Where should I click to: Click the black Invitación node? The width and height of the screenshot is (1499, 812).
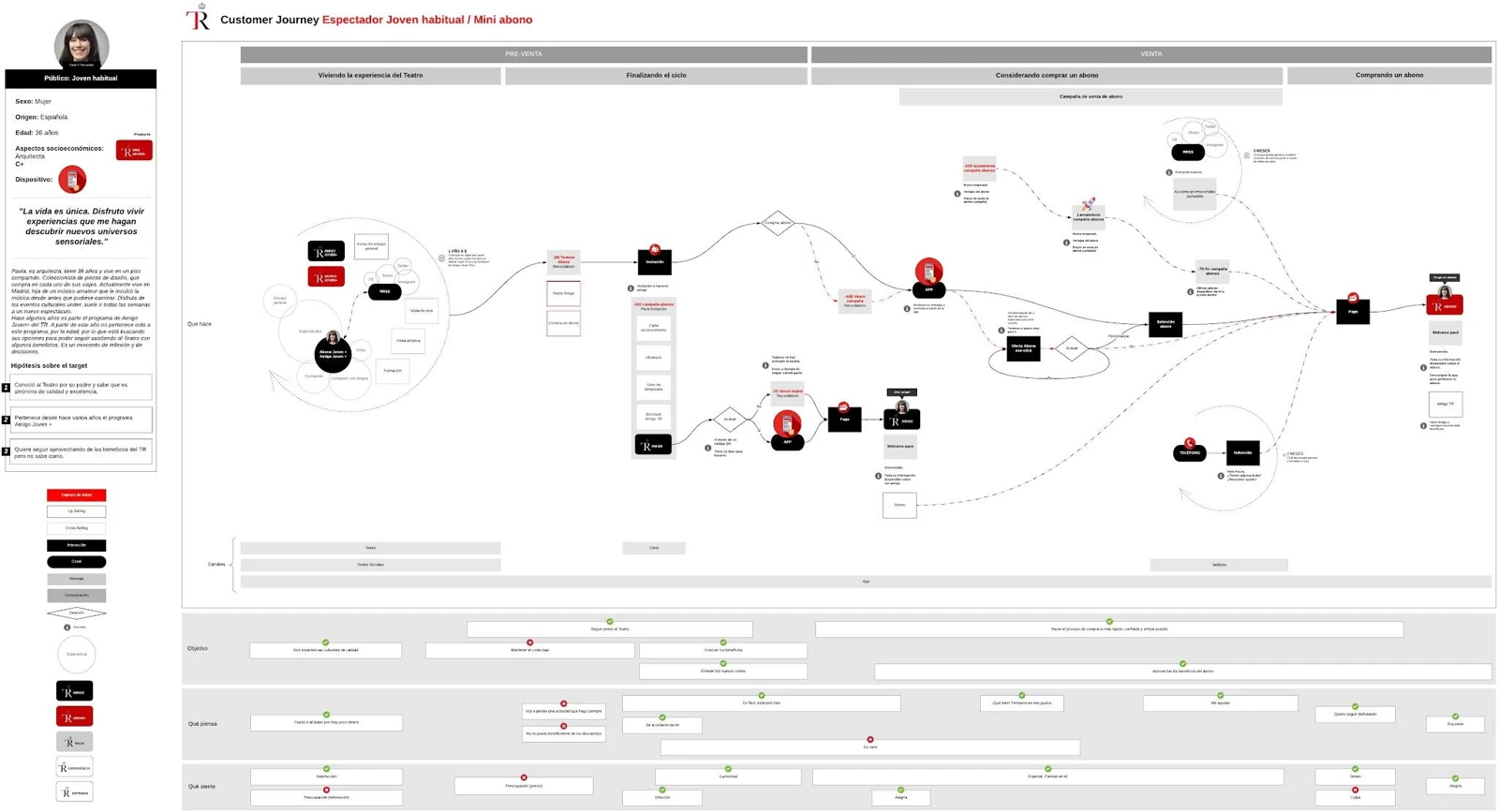[x=654, y=261]
